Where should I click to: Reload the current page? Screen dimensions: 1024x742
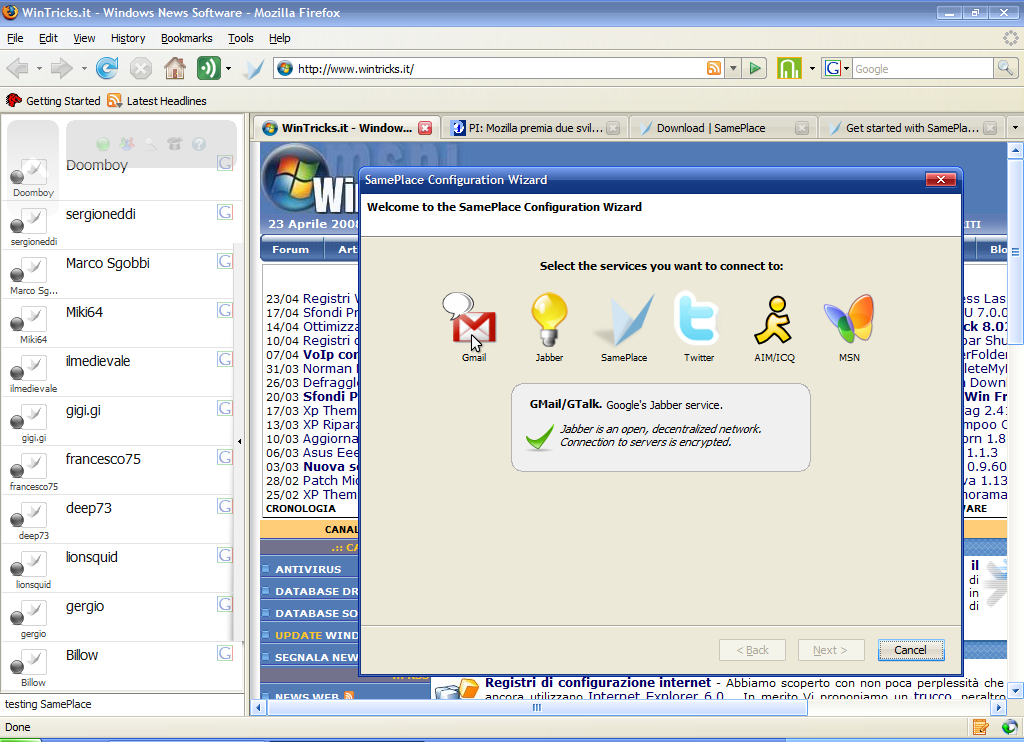pos(106,68)
